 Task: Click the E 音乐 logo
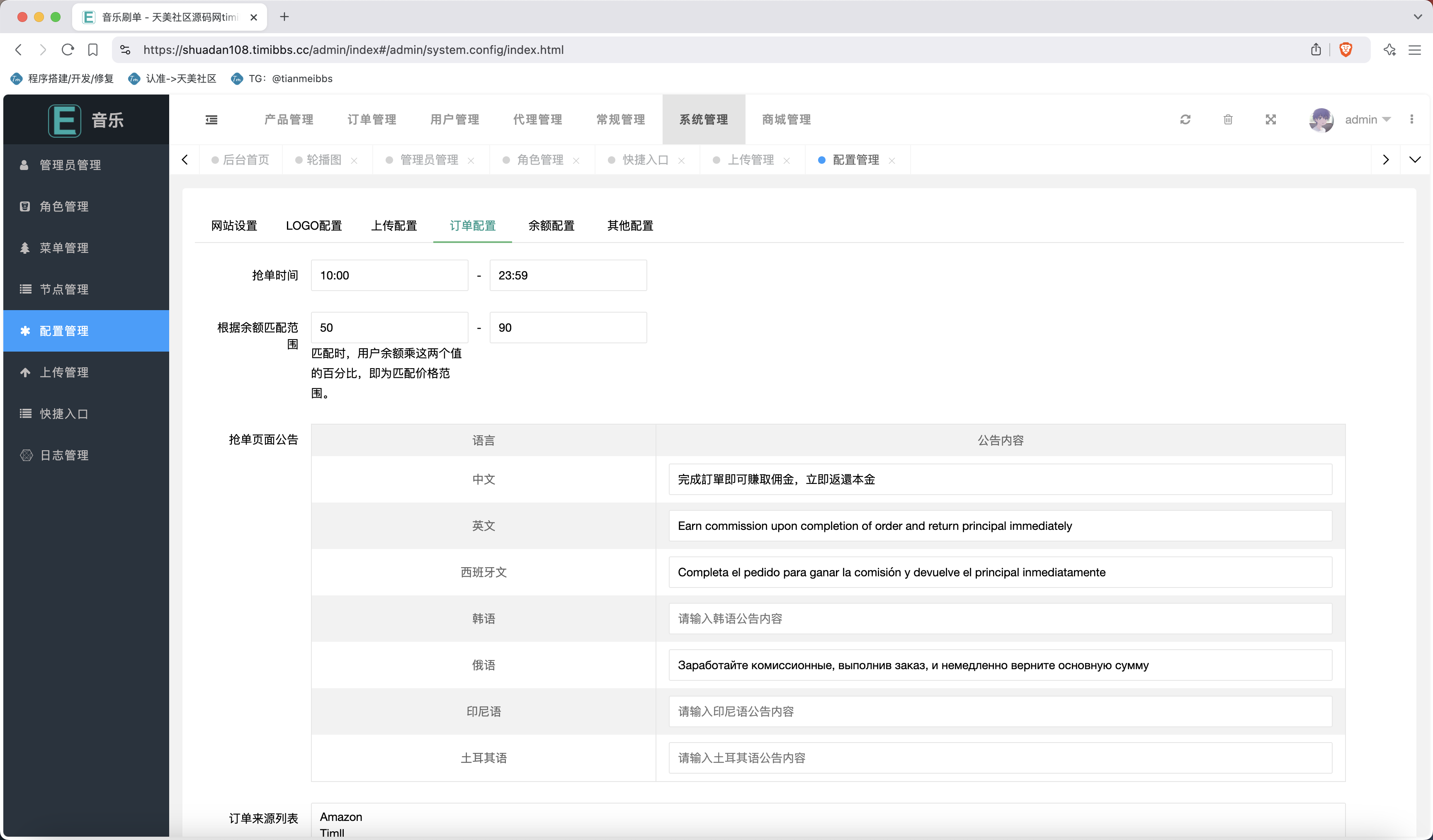click(x=86, y=120)
